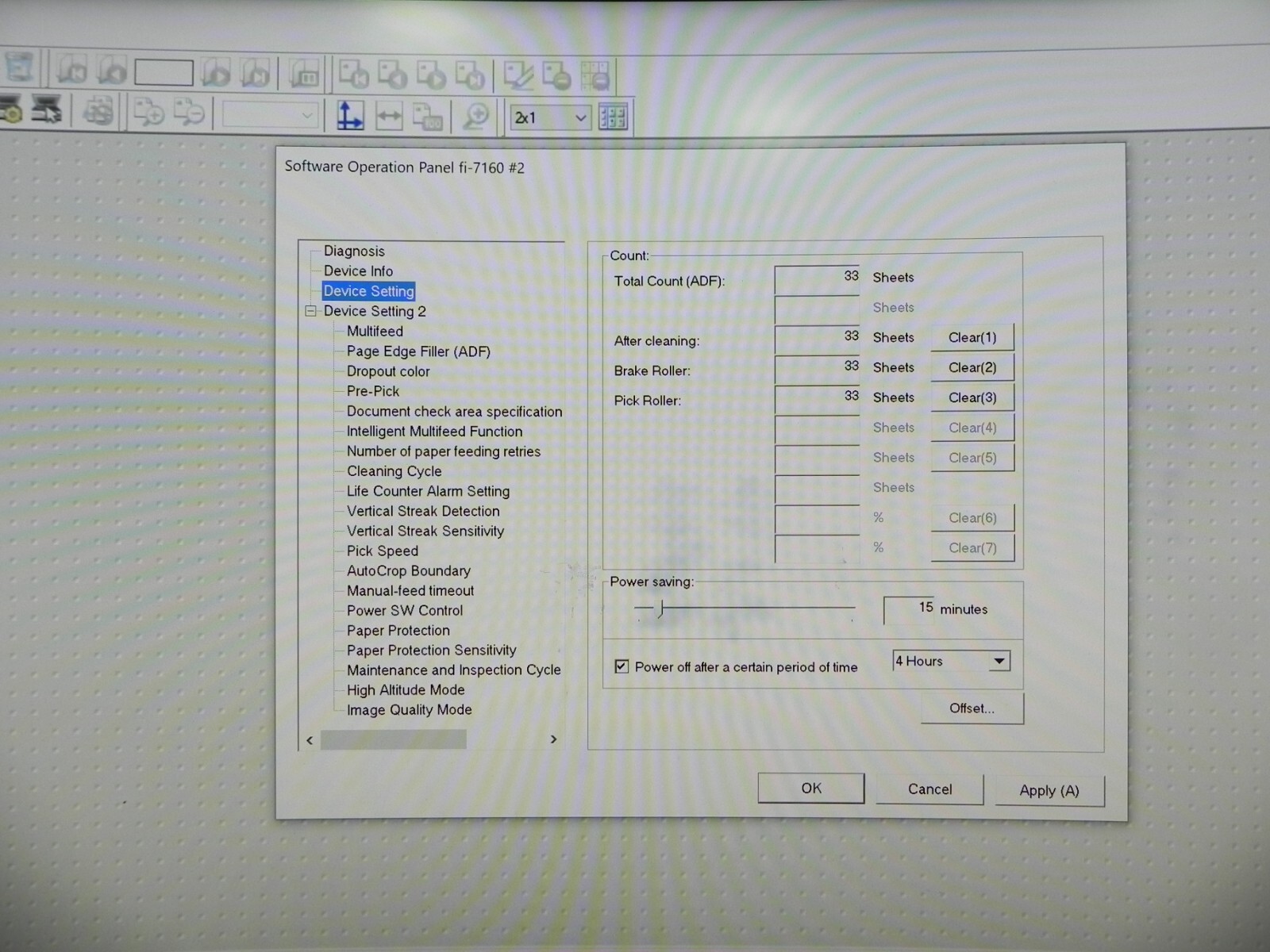Viewport: 1270px width, 952px height.
Task: Click Clear(2) for Brake Roller count
Action: (972, 367)
